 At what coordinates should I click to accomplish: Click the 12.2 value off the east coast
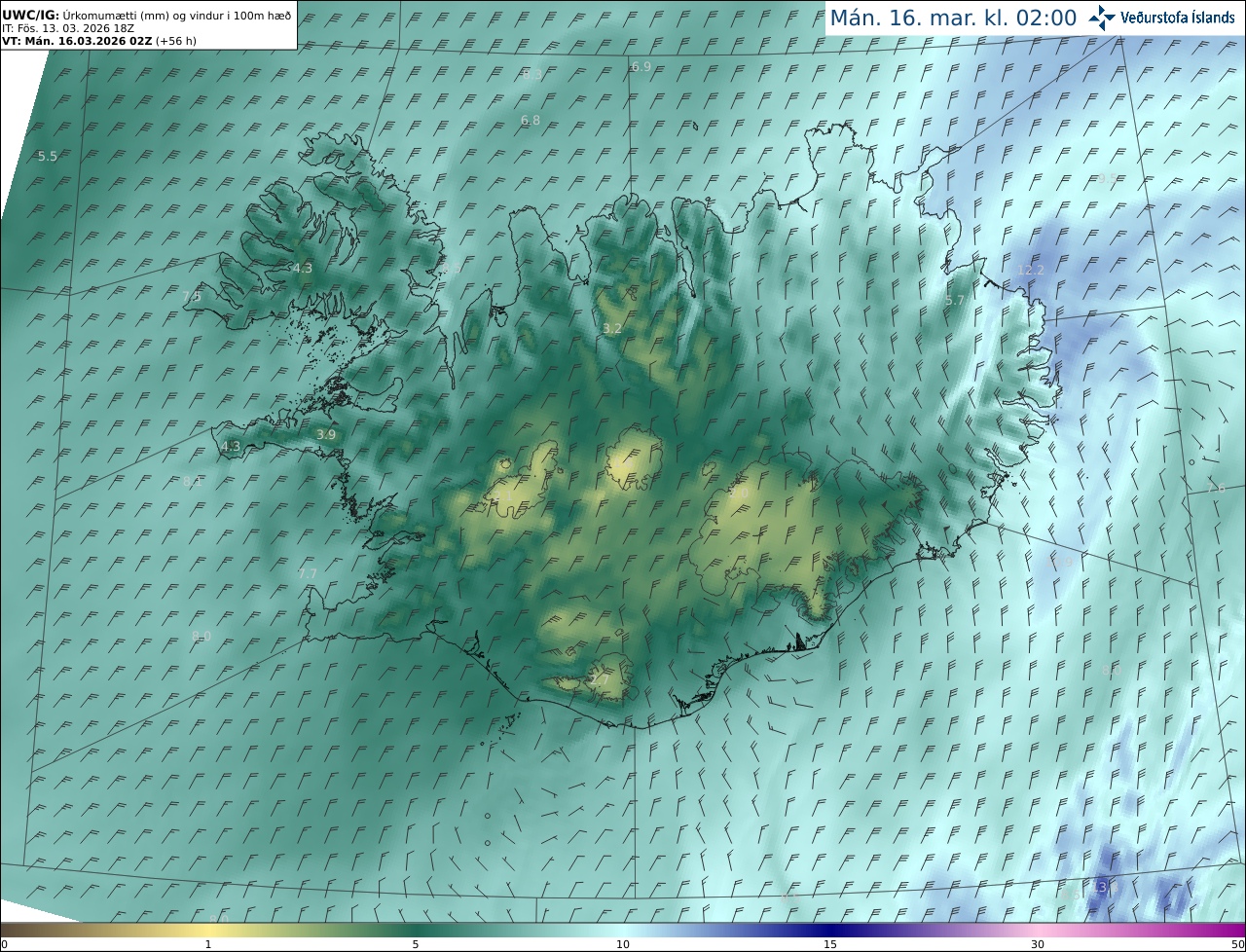point(1030,270)
